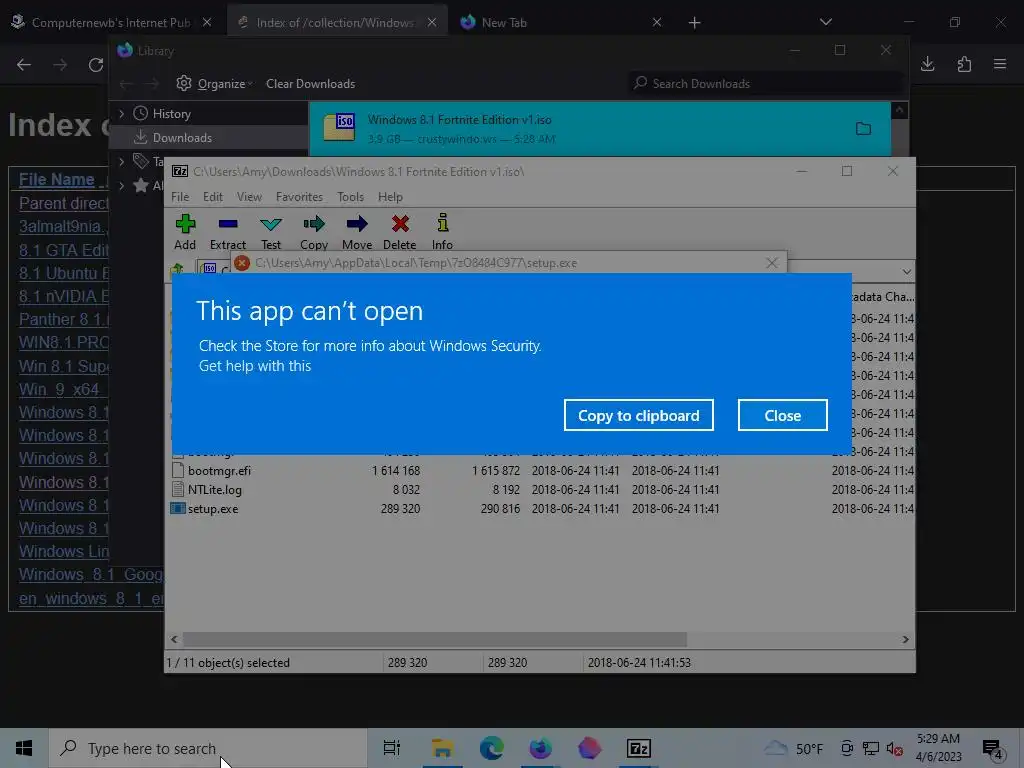Open the 7-Zip Edit menu

pos(213,197)
